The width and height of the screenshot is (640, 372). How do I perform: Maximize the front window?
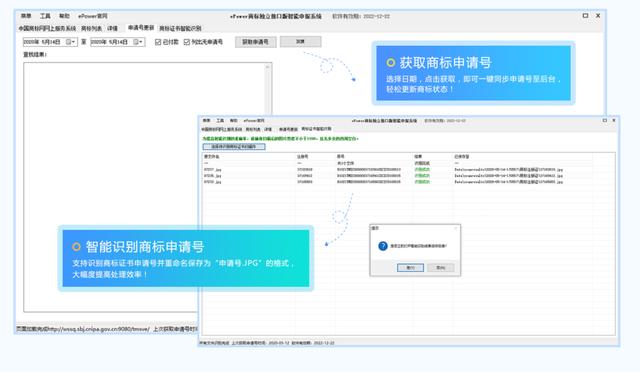(x=604, y=120)
